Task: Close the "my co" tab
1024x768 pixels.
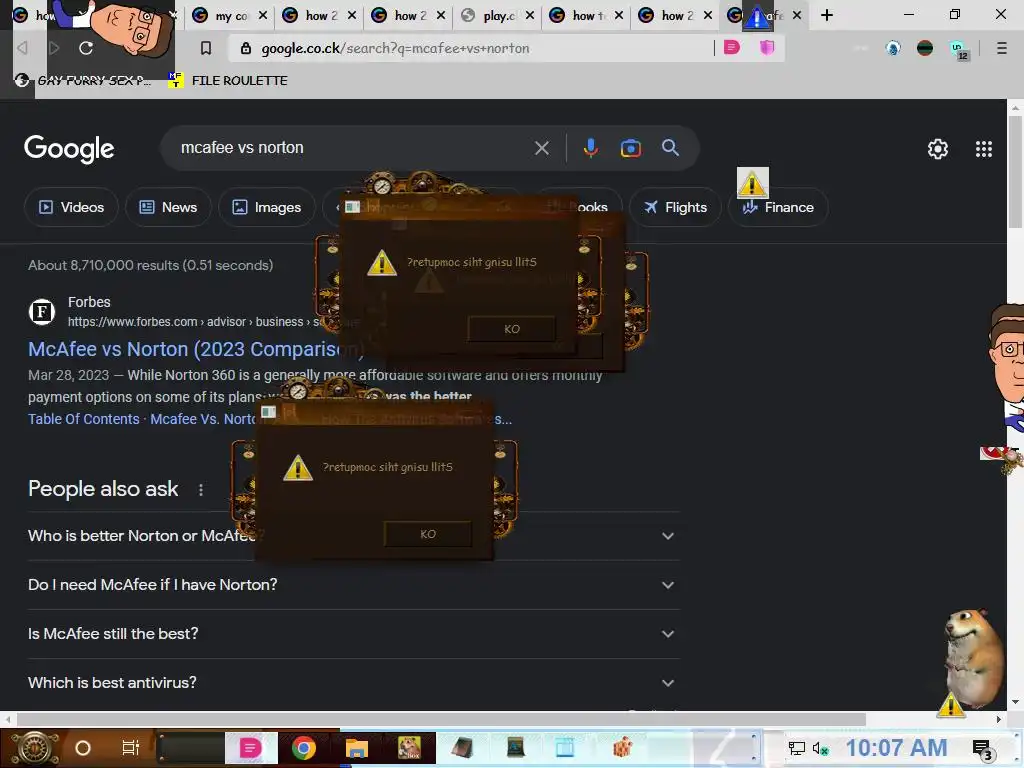Action: 263,15
